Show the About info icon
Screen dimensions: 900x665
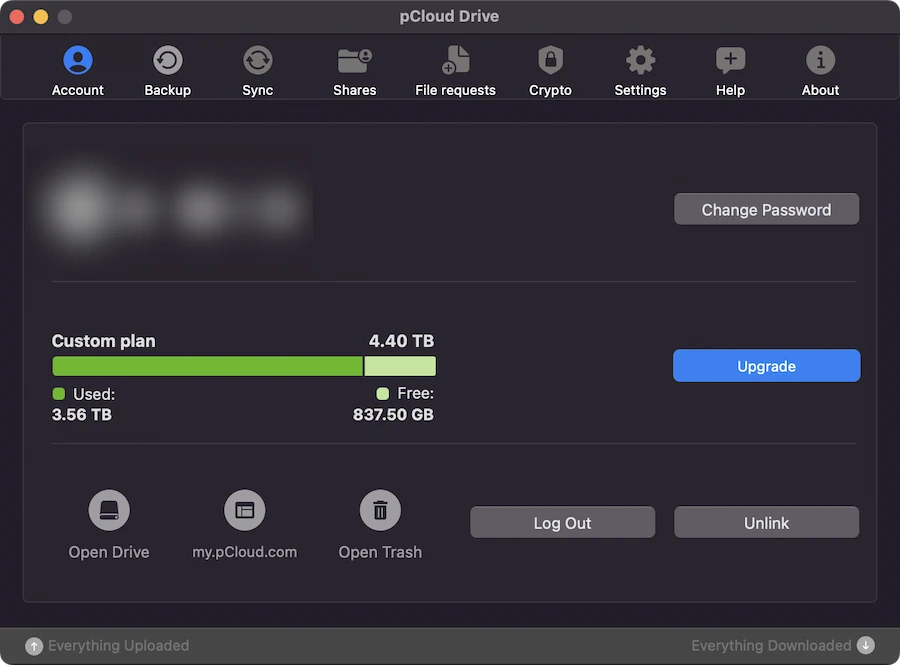click(x=820, y=60)
